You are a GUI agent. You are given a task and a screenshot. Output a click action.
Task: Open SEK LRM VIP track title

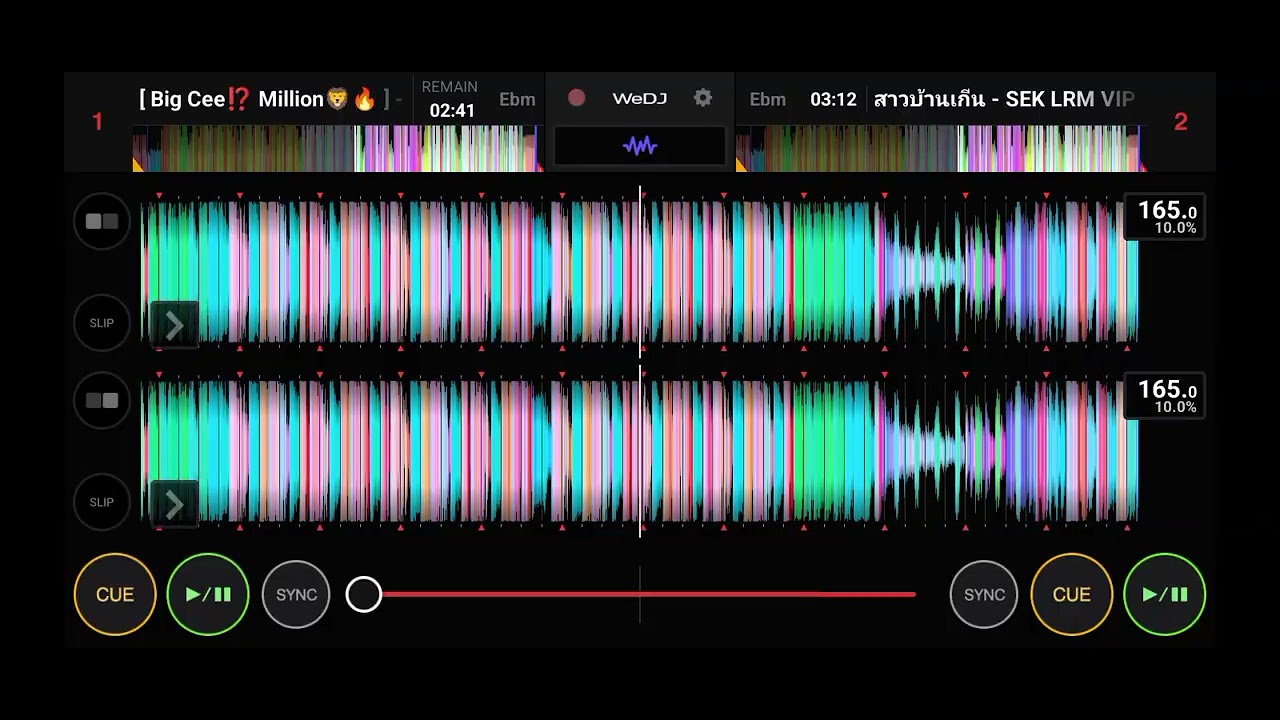pyautogui.click(x=1004, y=99)
